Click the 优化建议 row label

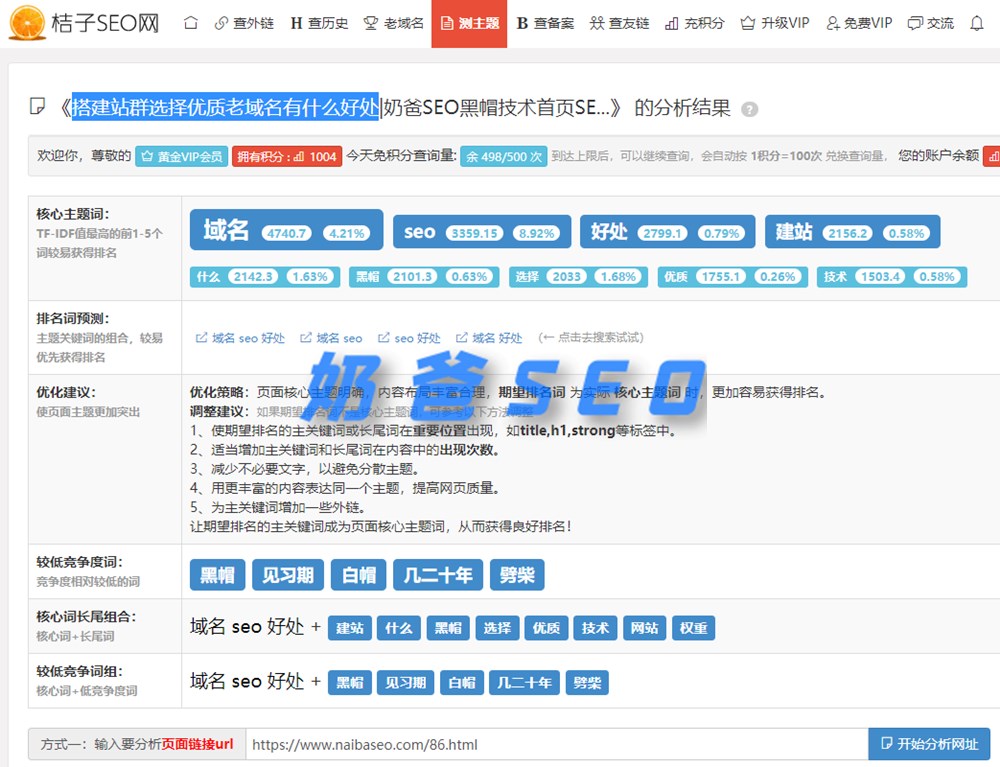[x=66, y=393]
